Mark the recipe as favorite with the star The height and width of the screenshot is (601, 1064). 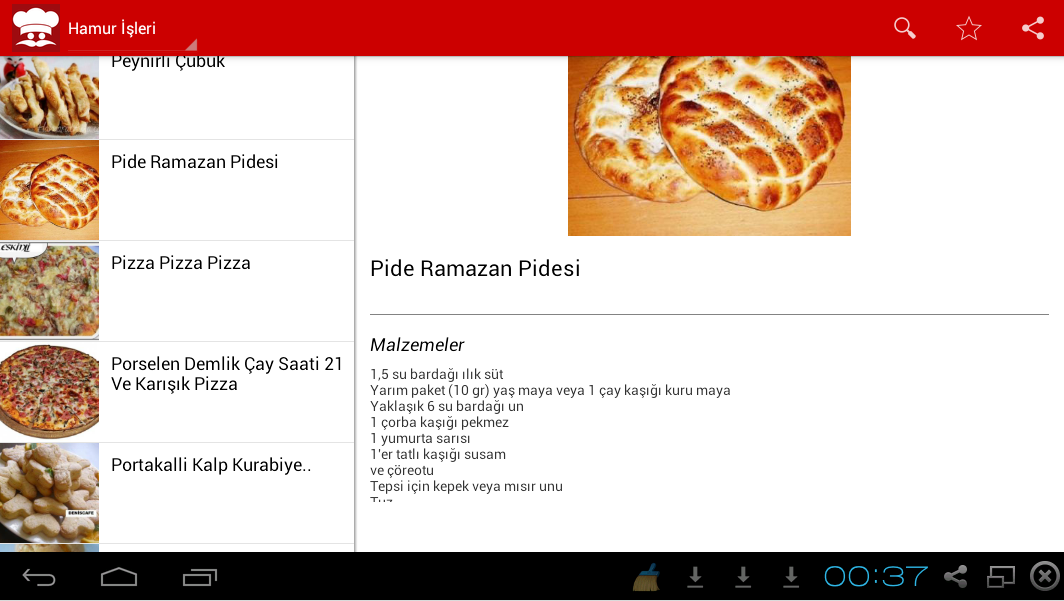point(968,28)
